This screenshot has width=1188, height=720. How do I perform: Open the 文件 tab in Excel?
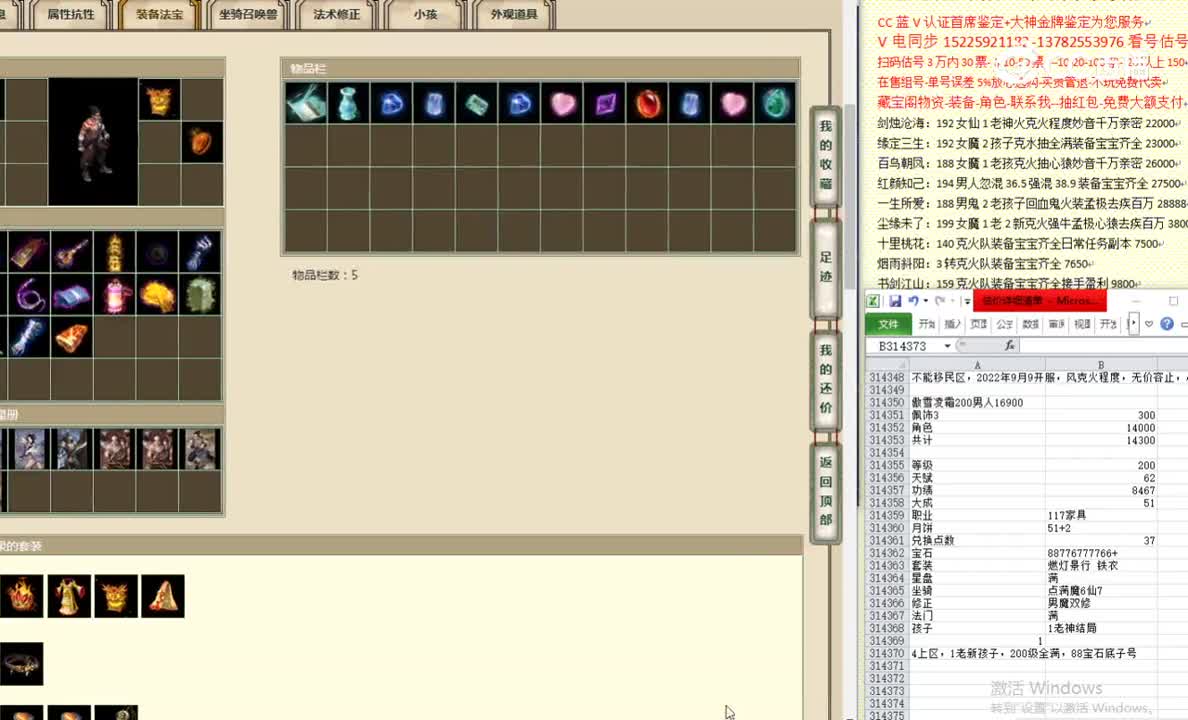pyautogui.click(x=890, y=324)
